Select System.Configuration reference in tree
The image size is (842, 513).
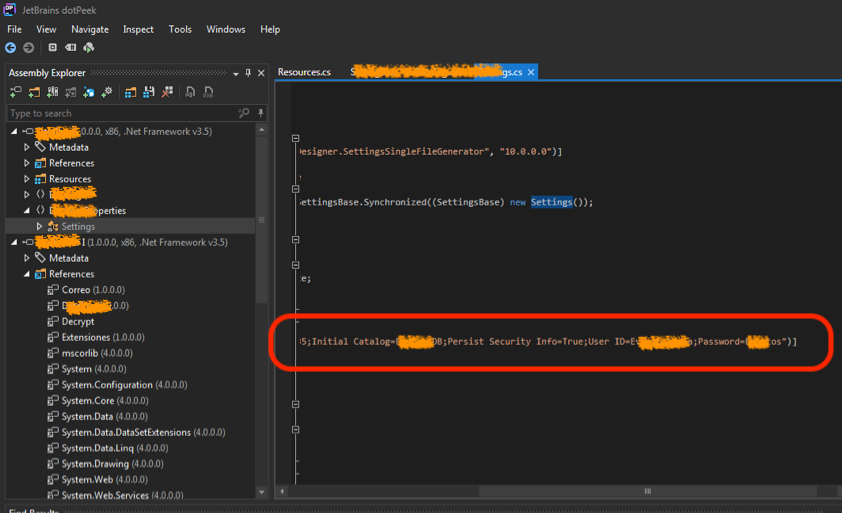107,385
